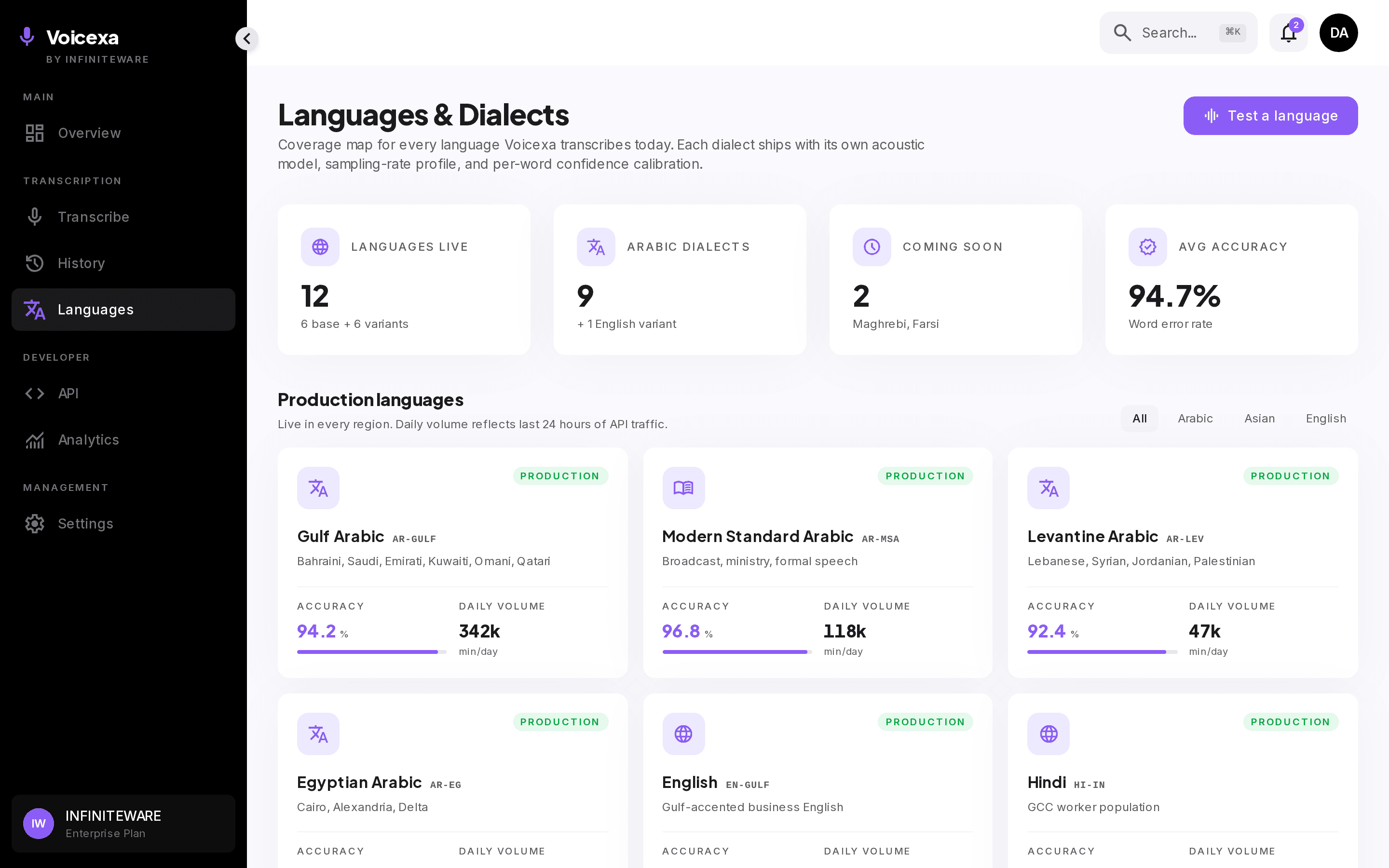
Task: Open the Transcribe microphone icon
Action: (x=34, y=217)
